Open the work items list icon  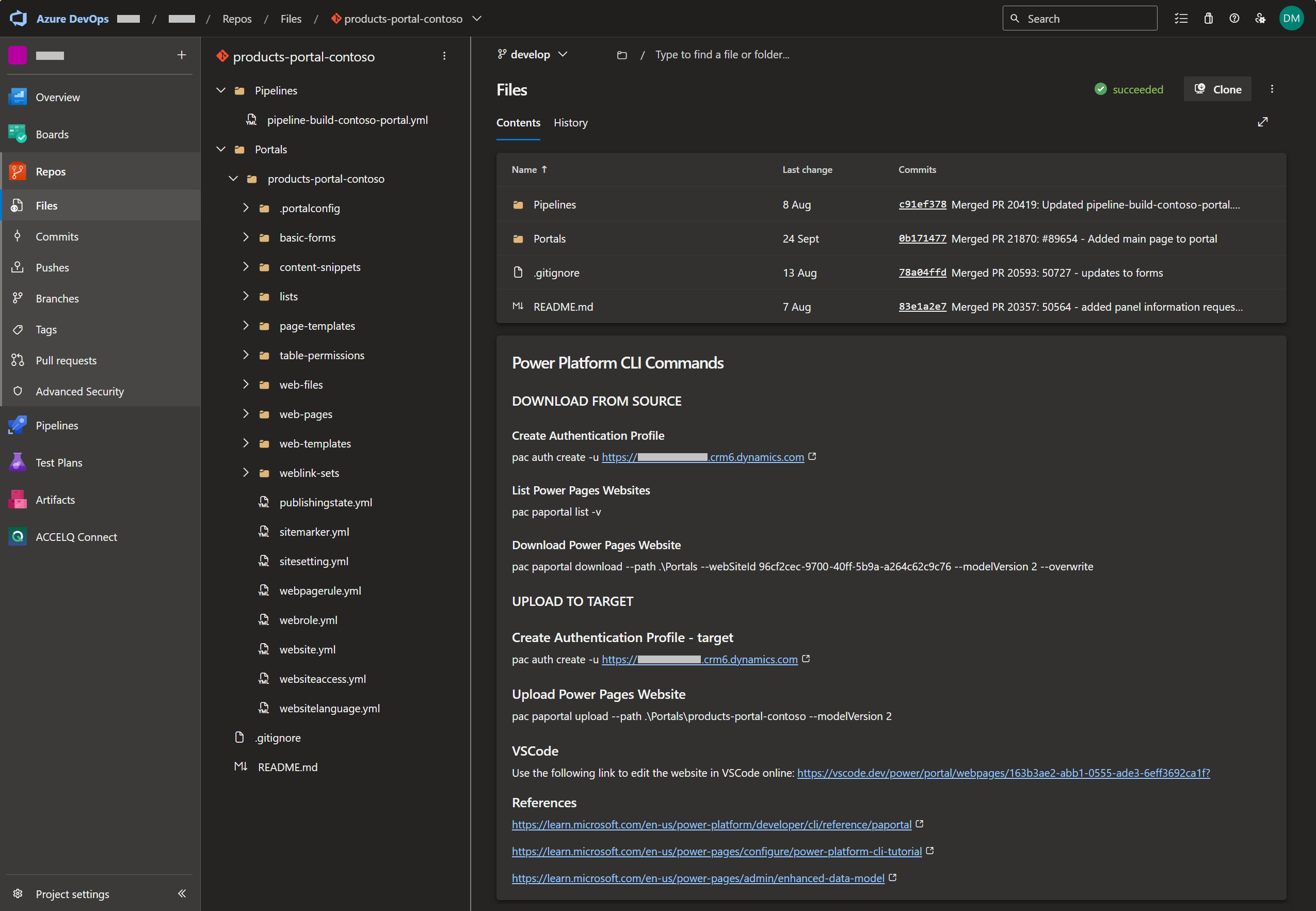click(x=1181, y=19)
